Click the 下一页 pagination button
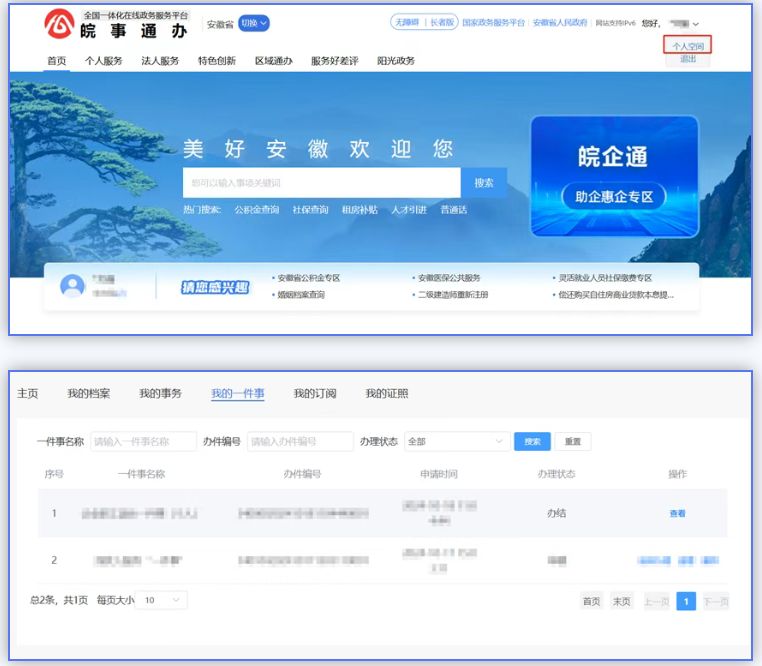 pyautogui.click(x=716, y=601)
